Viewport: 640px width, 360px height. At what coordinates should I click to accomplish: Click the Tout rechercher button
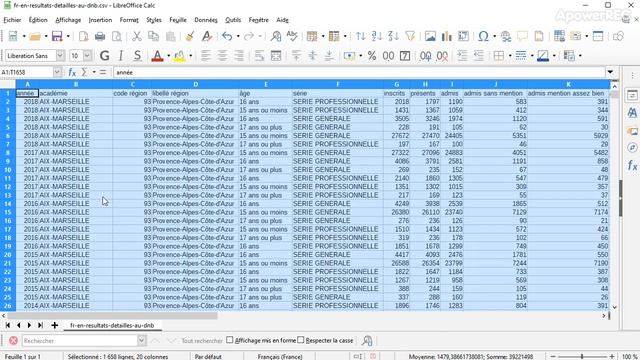pos(202,340)
